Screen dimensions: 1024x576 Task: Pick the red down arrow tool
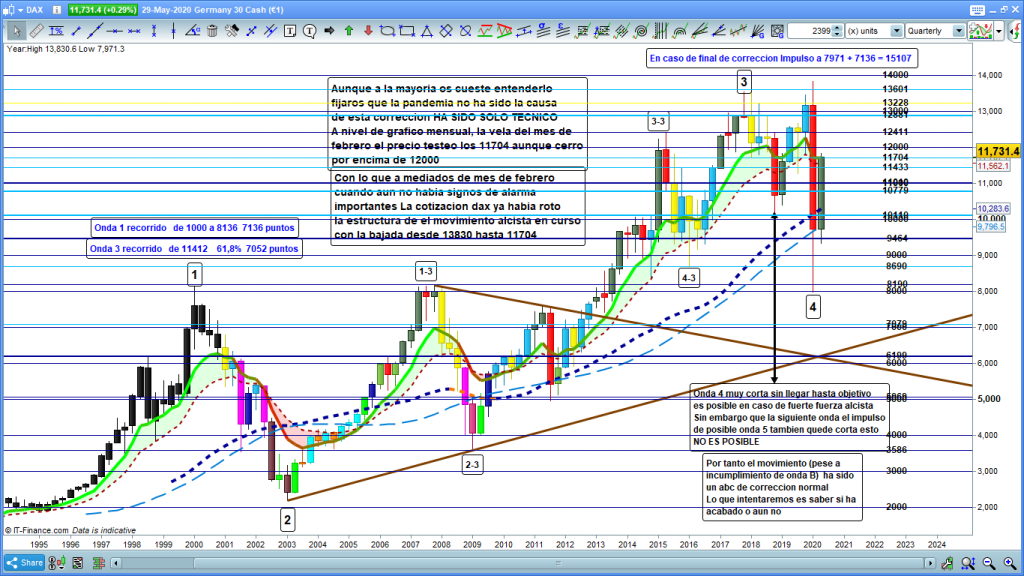366,31
